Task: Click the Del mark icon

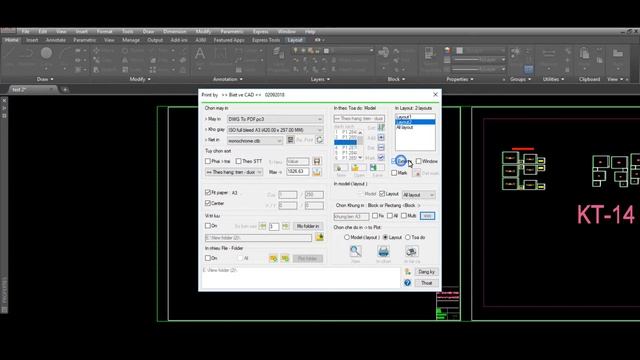Action: pos(416,173)
